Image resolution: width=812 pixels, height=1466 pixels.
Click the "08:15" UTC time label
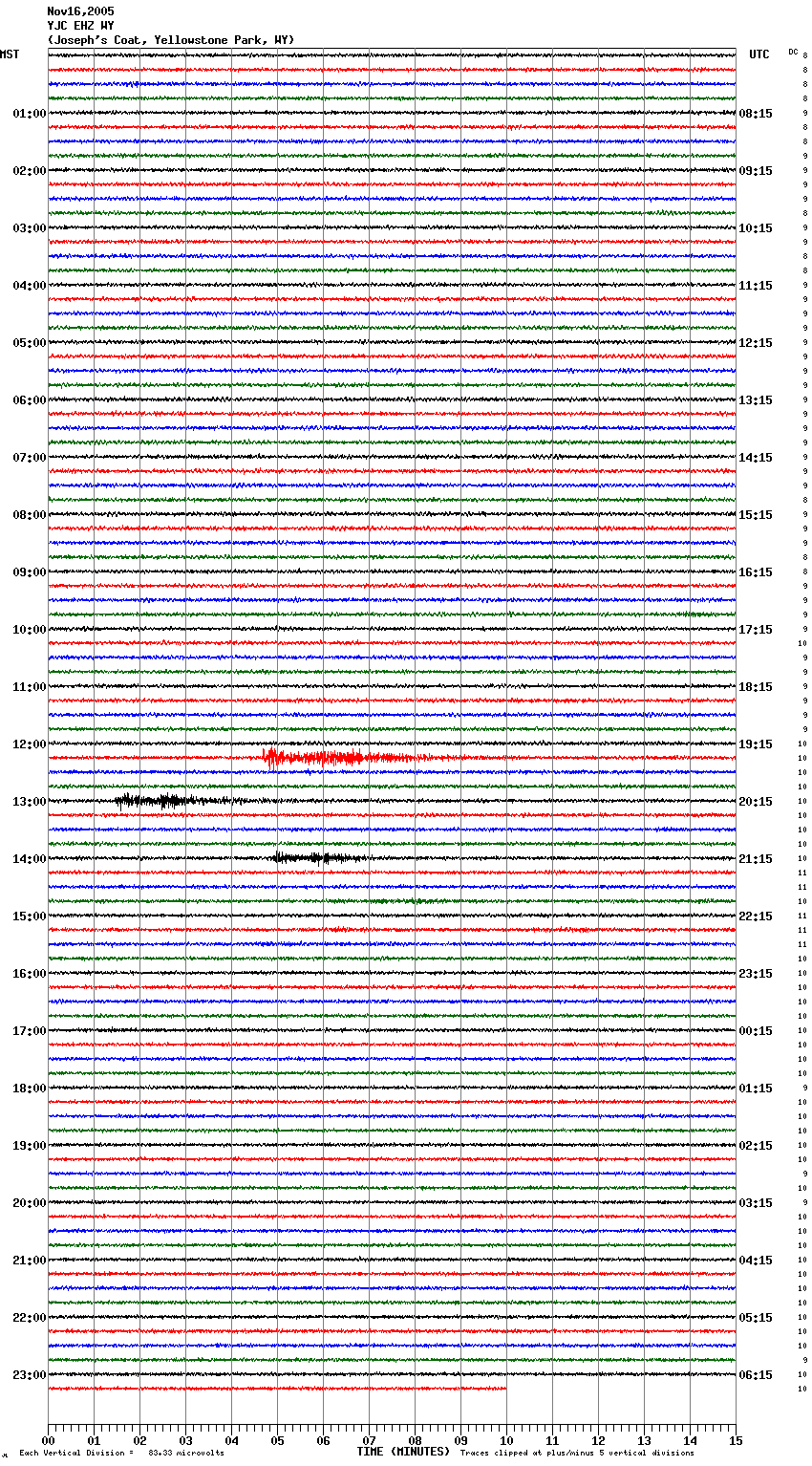(x=756, y=114)
